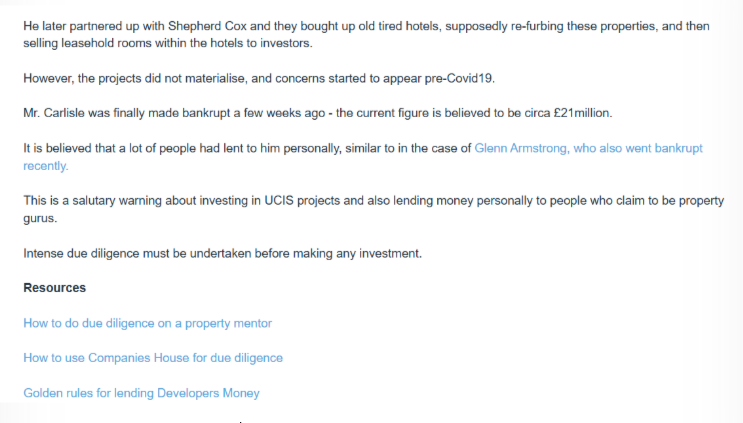Click the sentence "However, the projects did not materialise"
This screenshot has width=743, height=423.
[259, 78]
